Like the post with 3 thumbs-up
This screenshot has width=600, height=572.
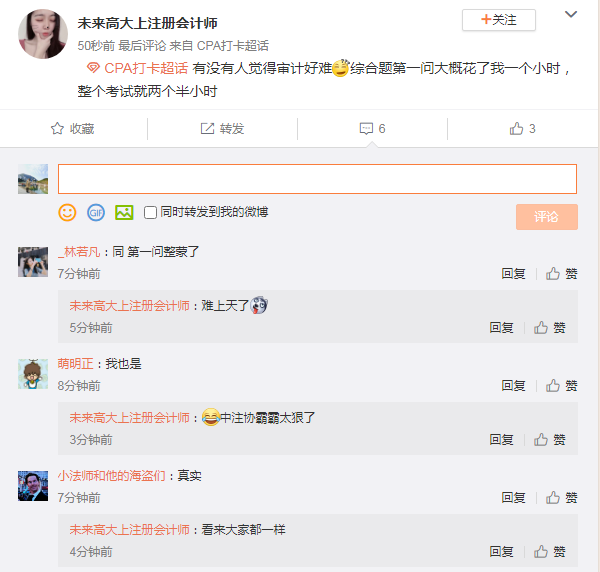(x=522, y=129)
